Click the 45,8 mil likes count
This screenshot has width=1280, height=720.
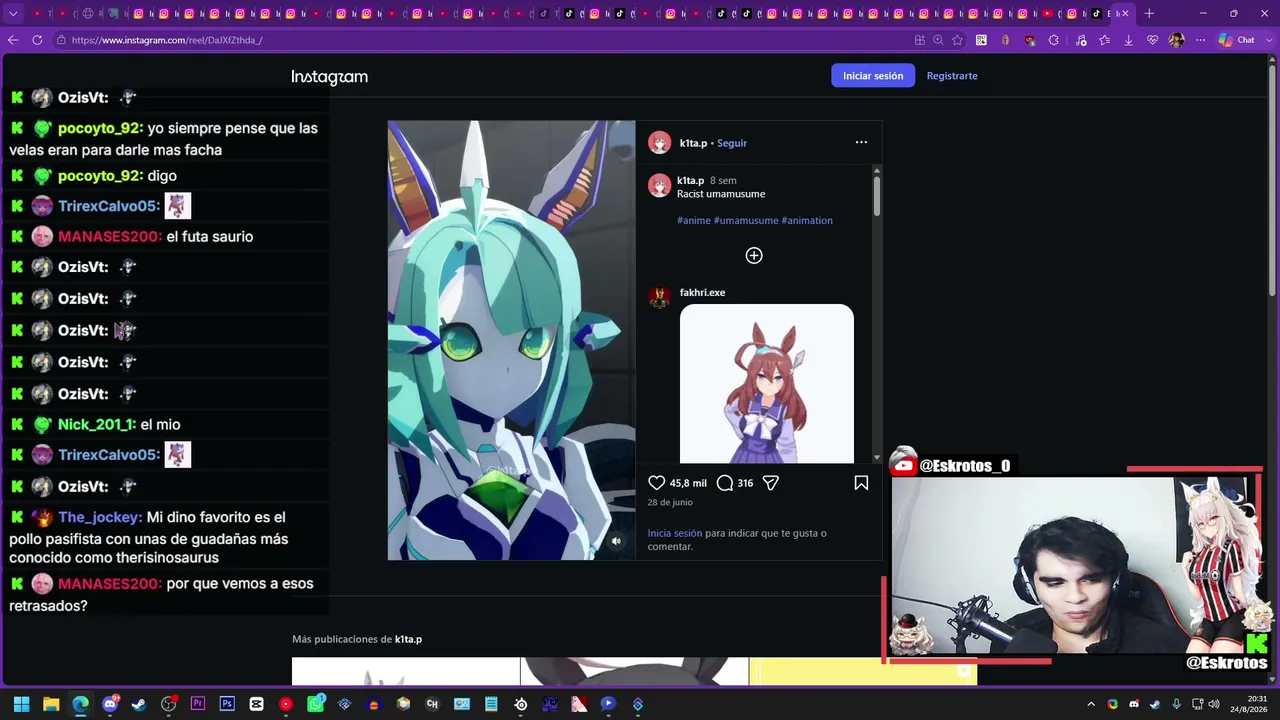pos(688,483)
